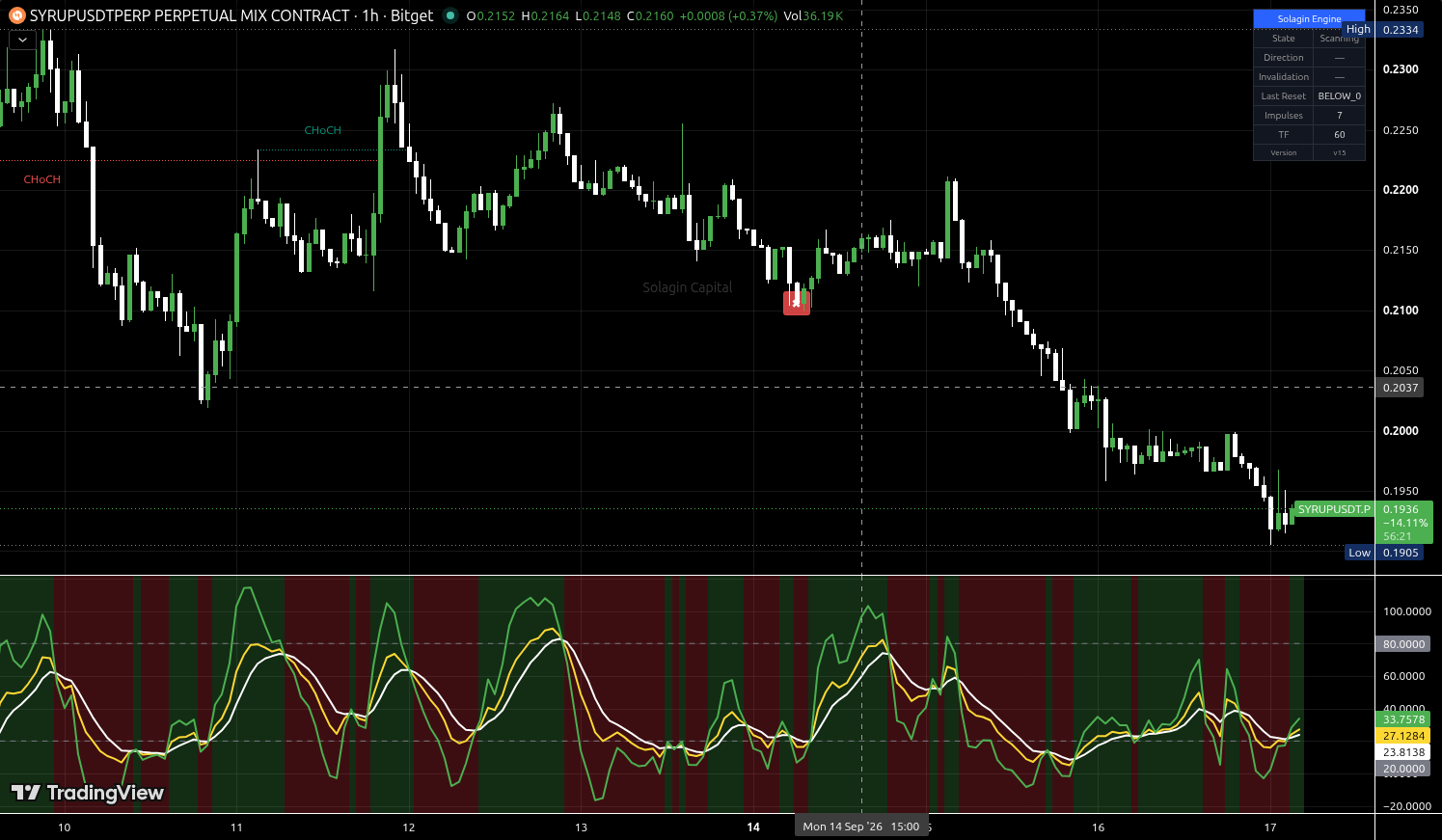Screen dimensions: 1442x840
Task: Click the Low price label 0.1905
Action: (x=1401, y=553)
